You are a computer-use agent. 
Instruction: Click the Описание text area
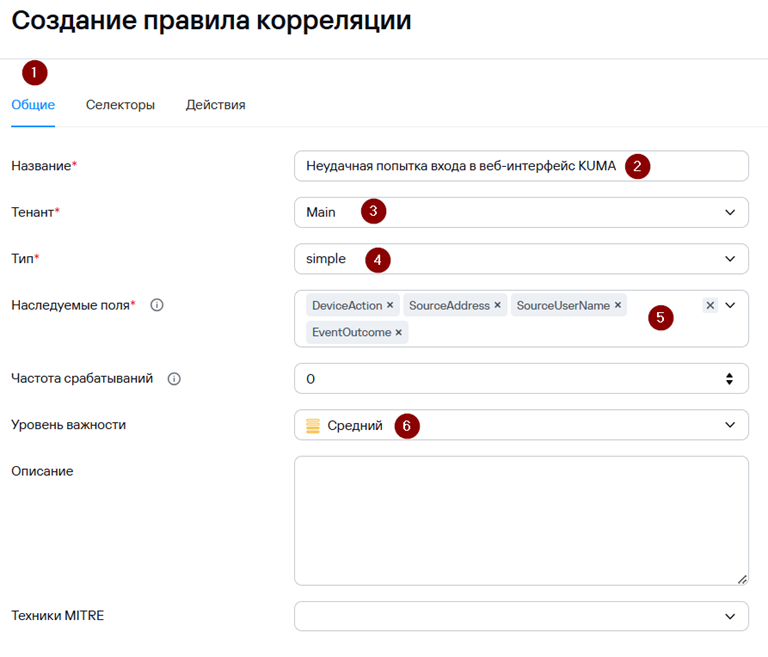tap(521, 521)
